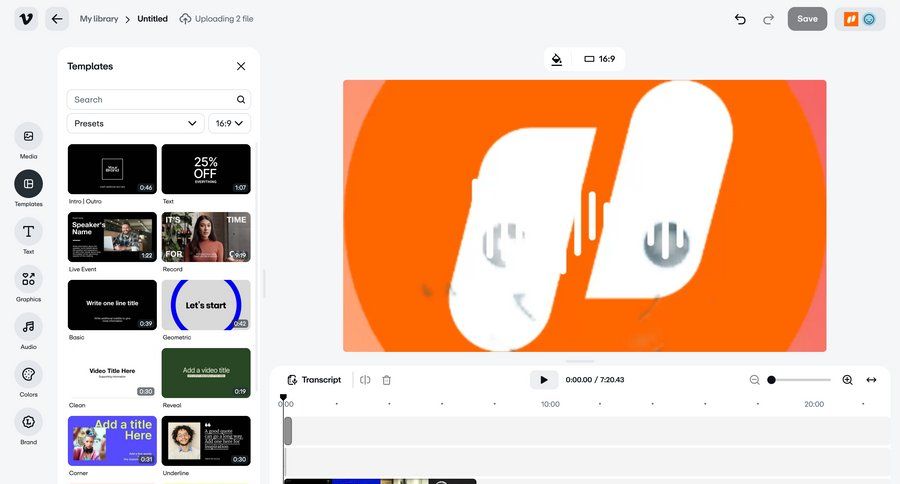Image resolution: width=900 pixels, height=484 pixels.
Task: View the Uploading 2 file status
Action: 216,19
